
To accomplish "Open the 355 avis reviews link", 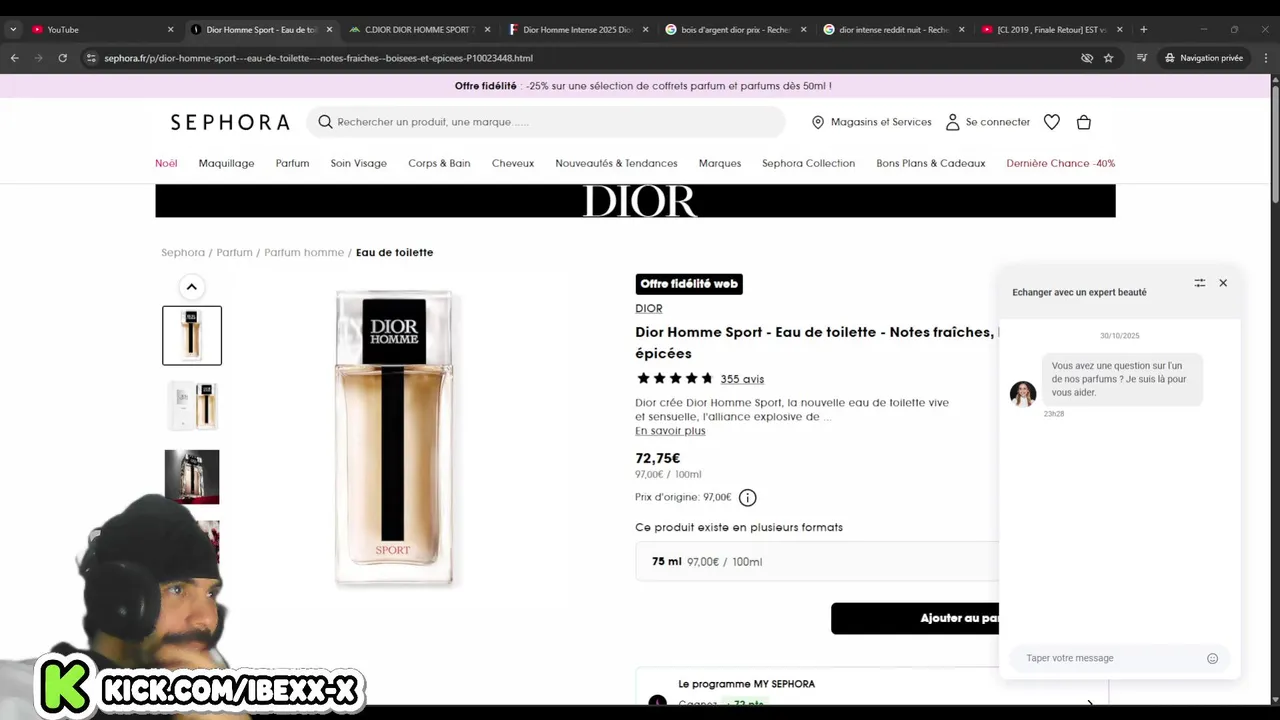I will [742, 379].
